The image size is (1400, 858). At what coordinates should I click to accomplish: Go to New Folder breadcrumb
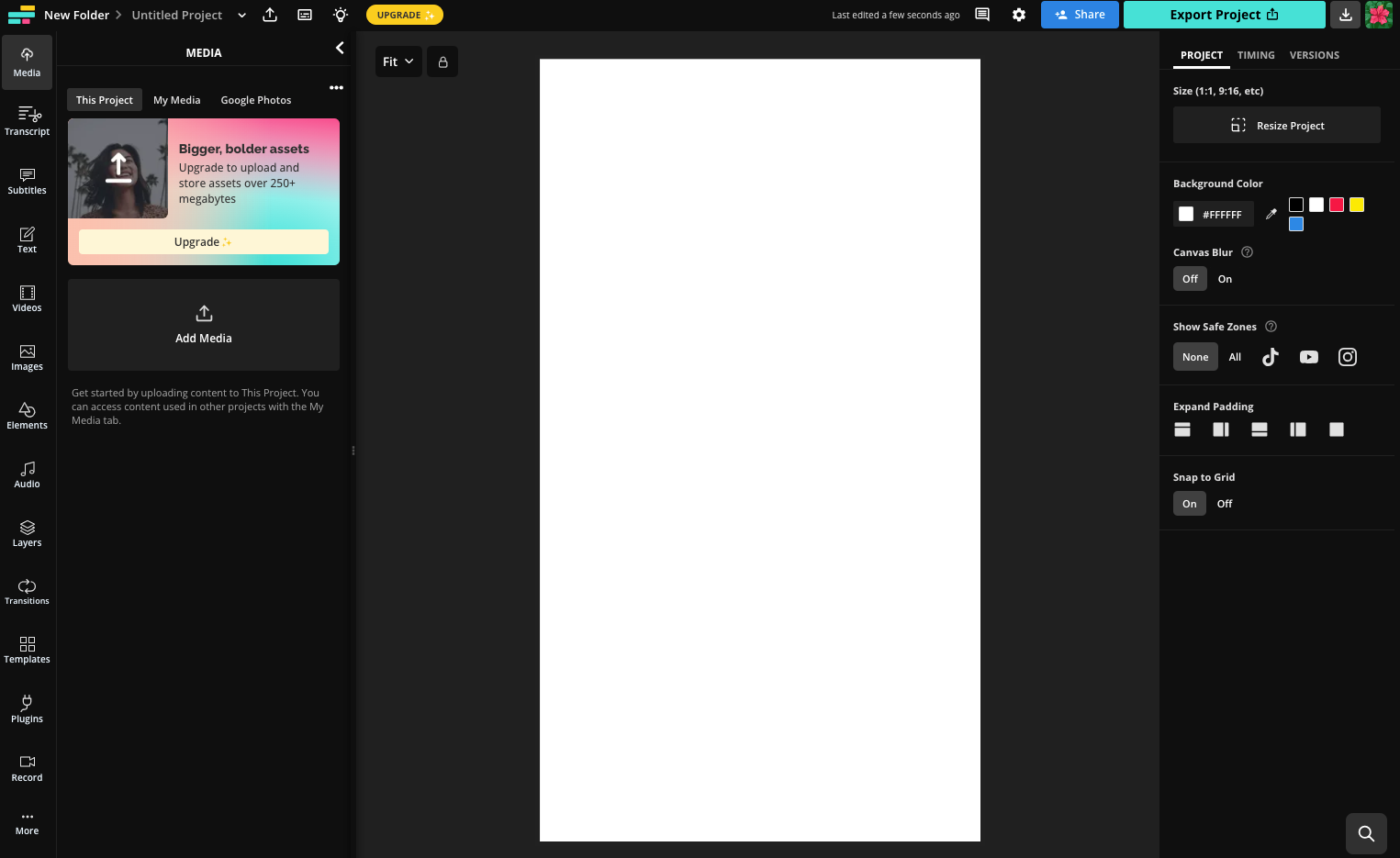[76, 15]
